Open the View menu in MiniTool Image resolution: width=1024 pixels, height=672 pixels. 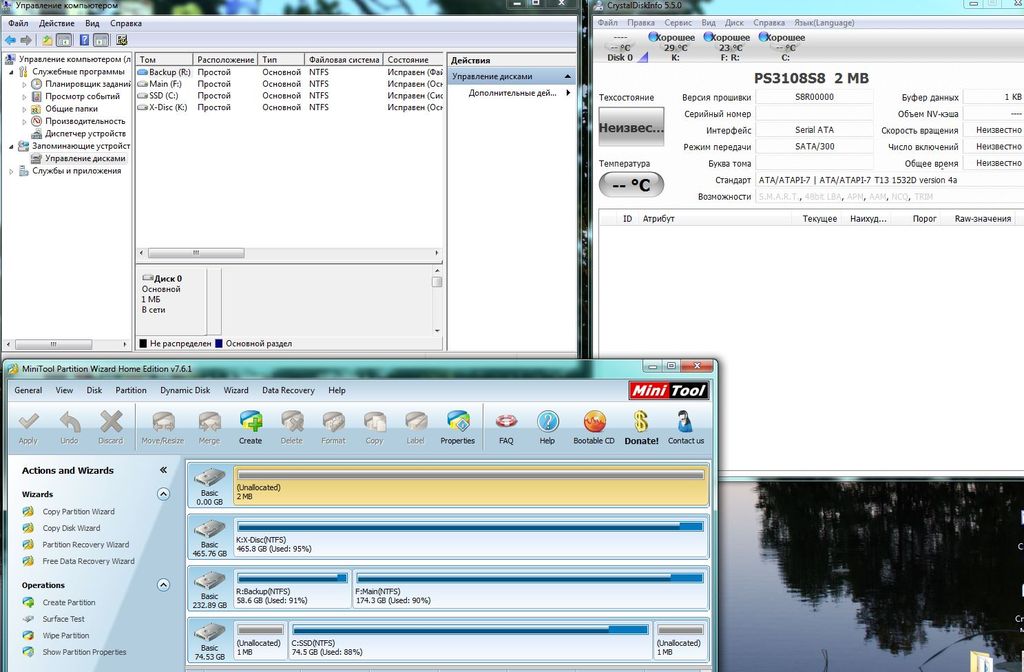[x=64, y=390]
